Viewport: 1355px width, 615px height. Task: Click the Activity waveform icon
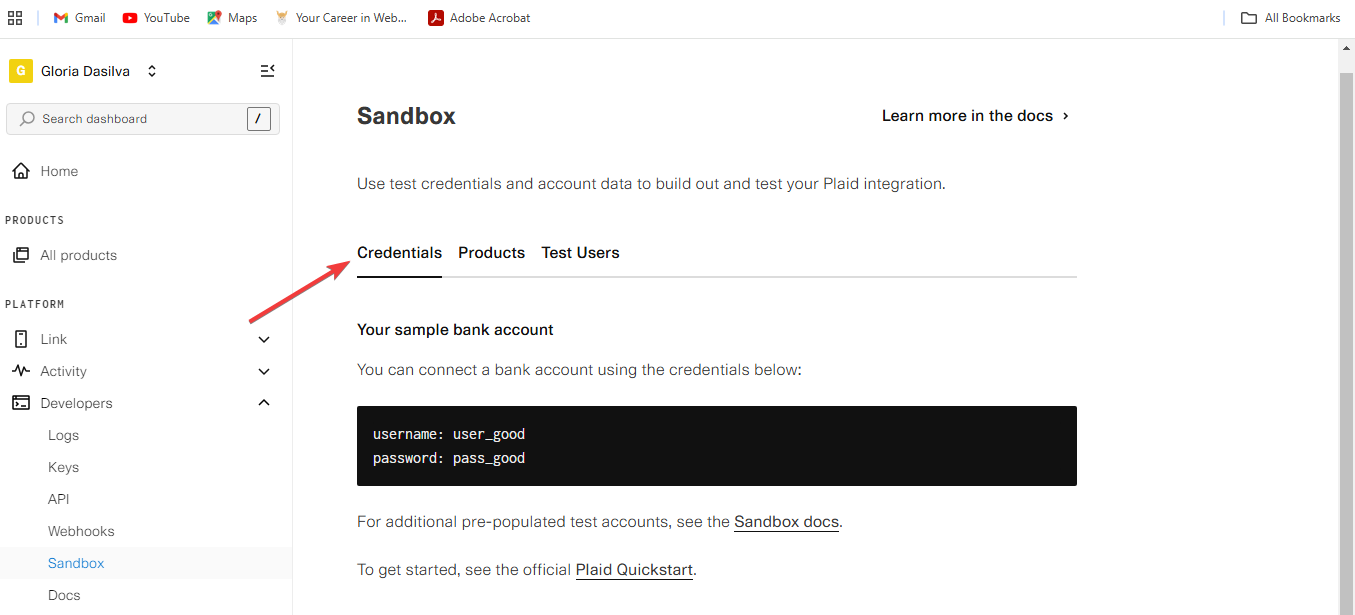(20, 370)
